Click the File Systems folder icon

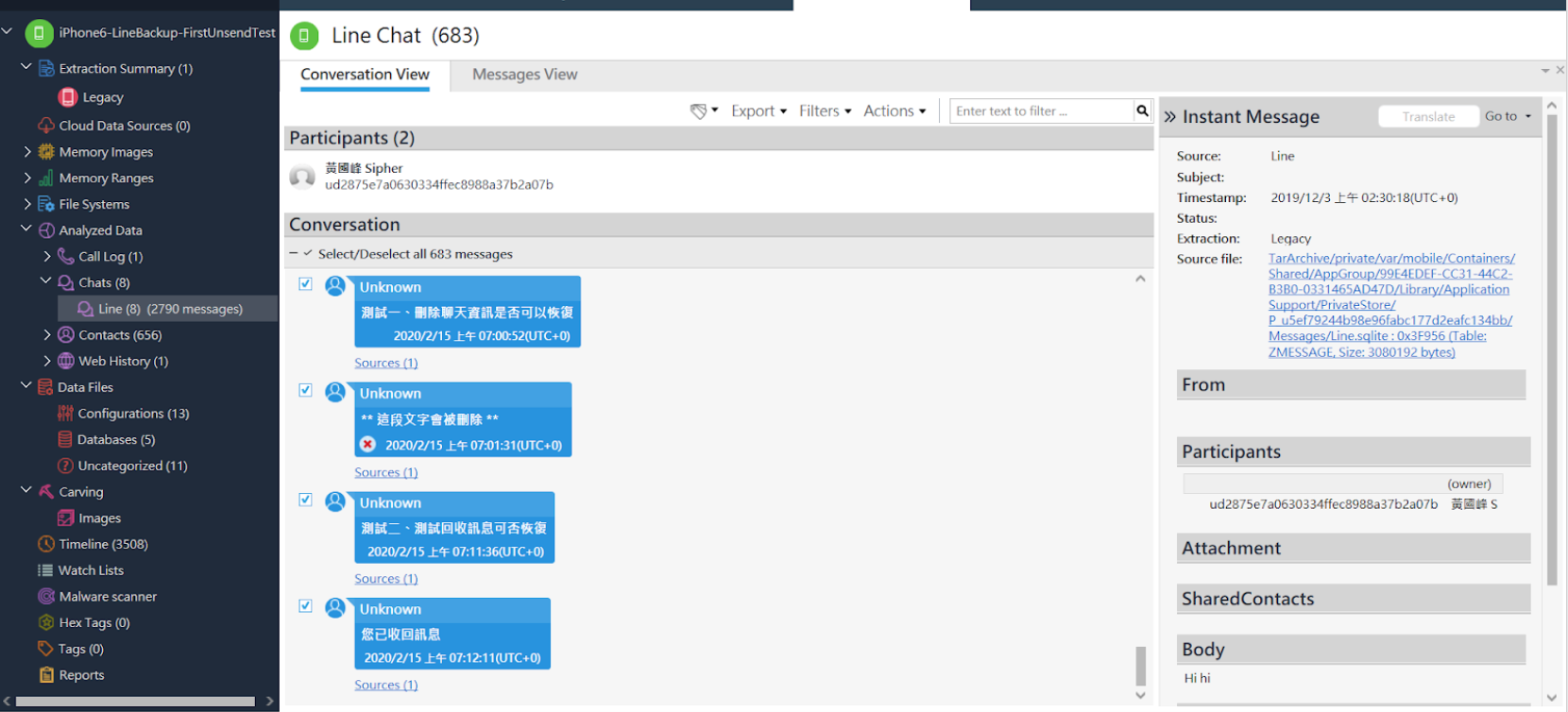tap(46, 204)
